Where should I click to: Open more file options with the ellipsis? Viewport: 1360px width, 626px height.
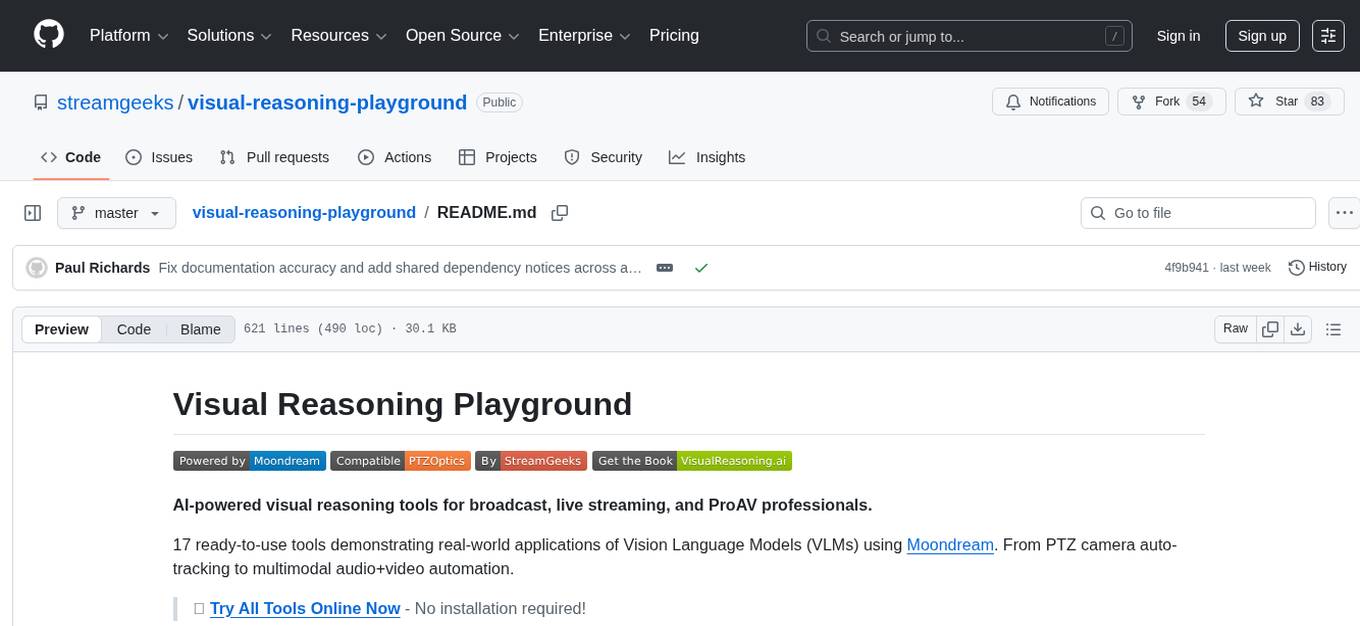pyautogui.click(x=1344, y=212)
